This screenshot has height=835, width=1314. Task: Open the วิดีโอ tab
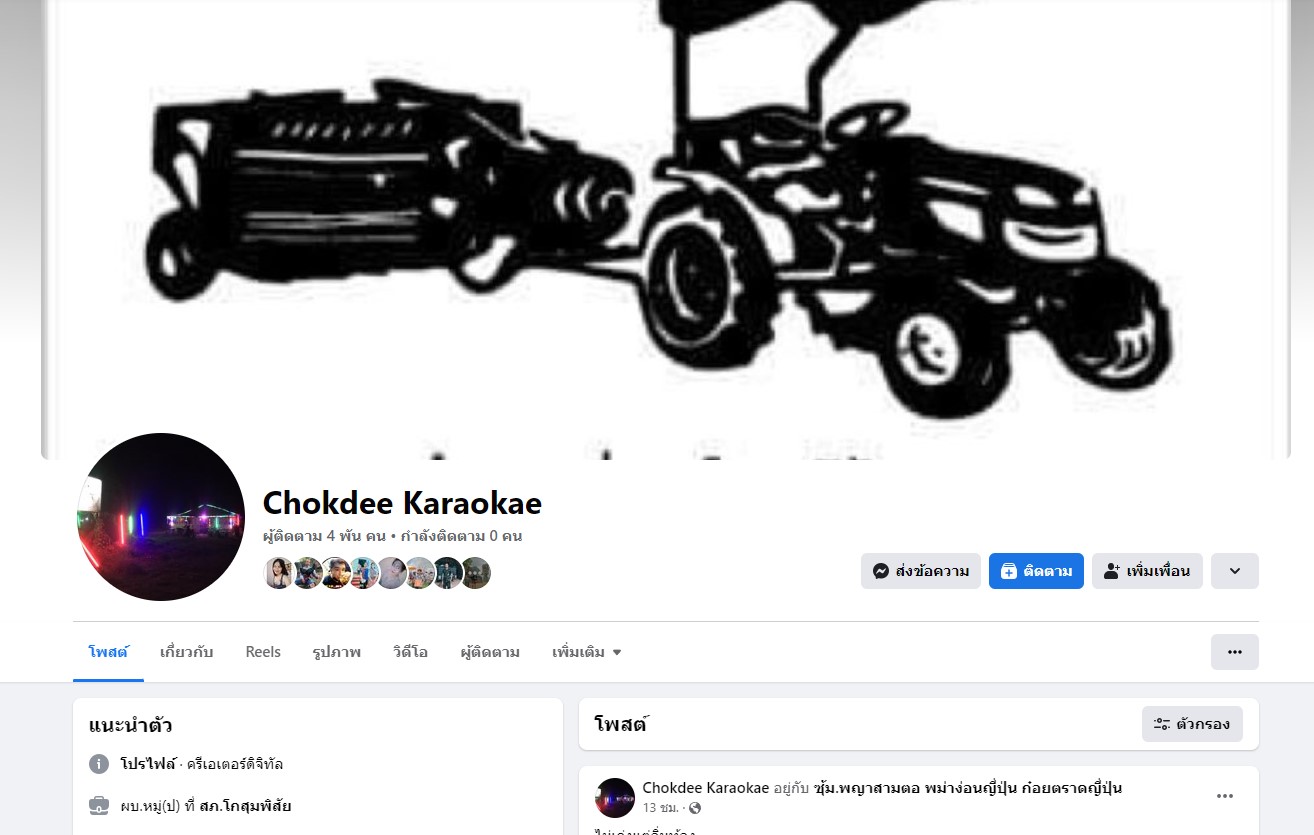[411, 652]
